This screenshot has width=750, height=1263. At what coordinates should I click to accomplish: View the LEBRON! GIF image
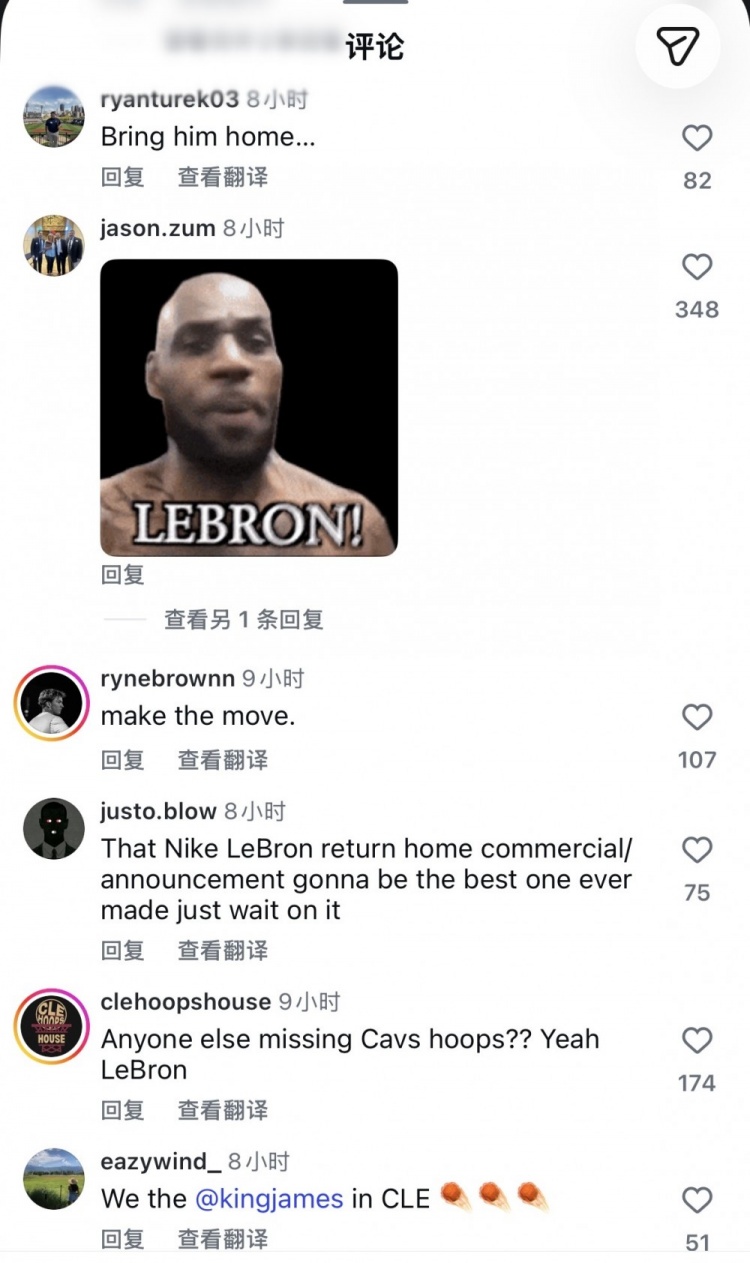click(249, 408)
